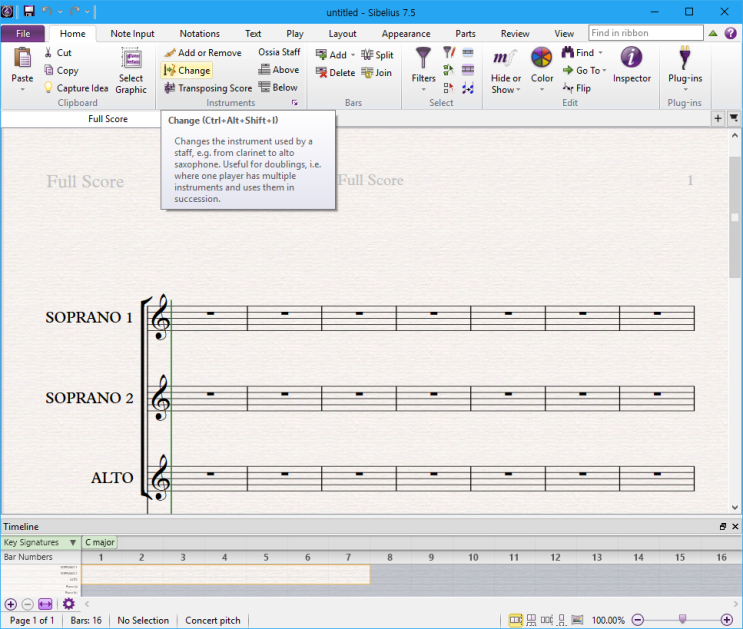Open new tab with plus button

[x=718, y=119]
